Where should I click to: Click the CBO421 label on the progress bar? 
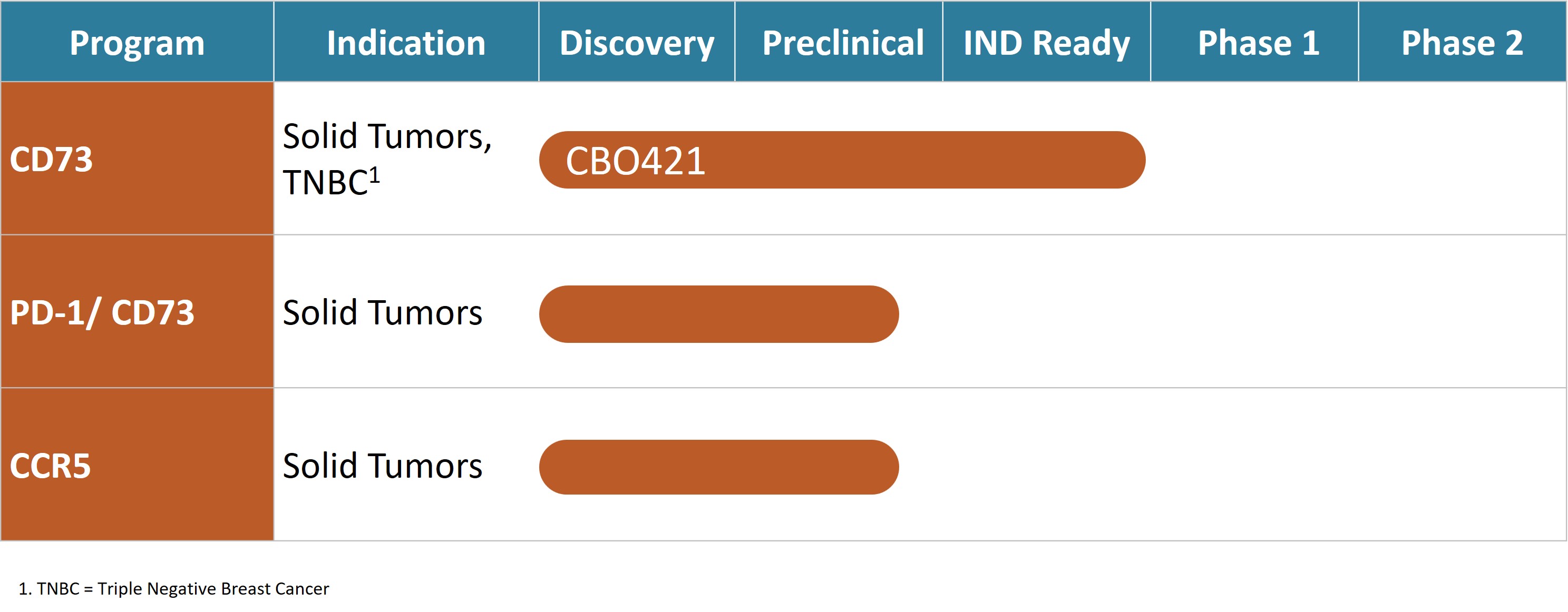636,161
